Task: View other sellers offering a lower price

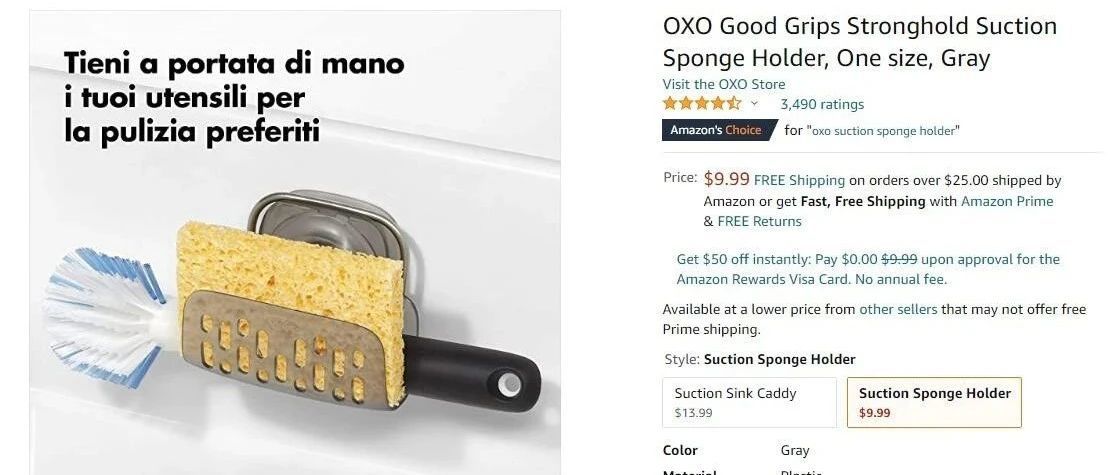Action: coord(898,309)
